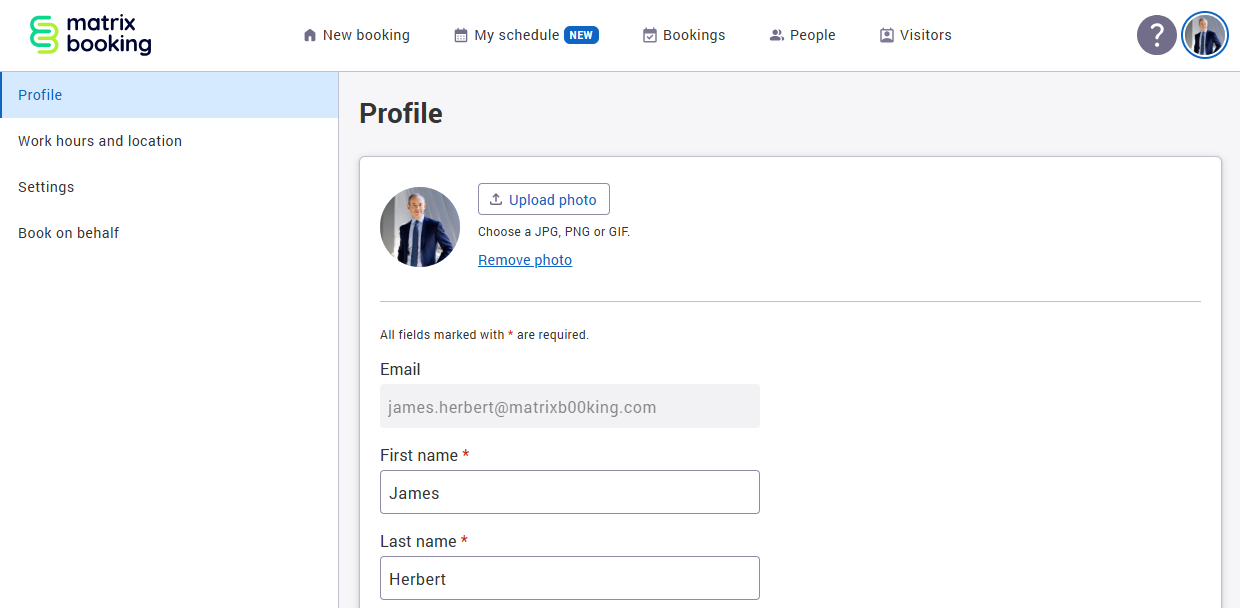This screenshot has width=1240, height=608.
Task: Click the Upload photo button
Action: [x=544, y=199]
